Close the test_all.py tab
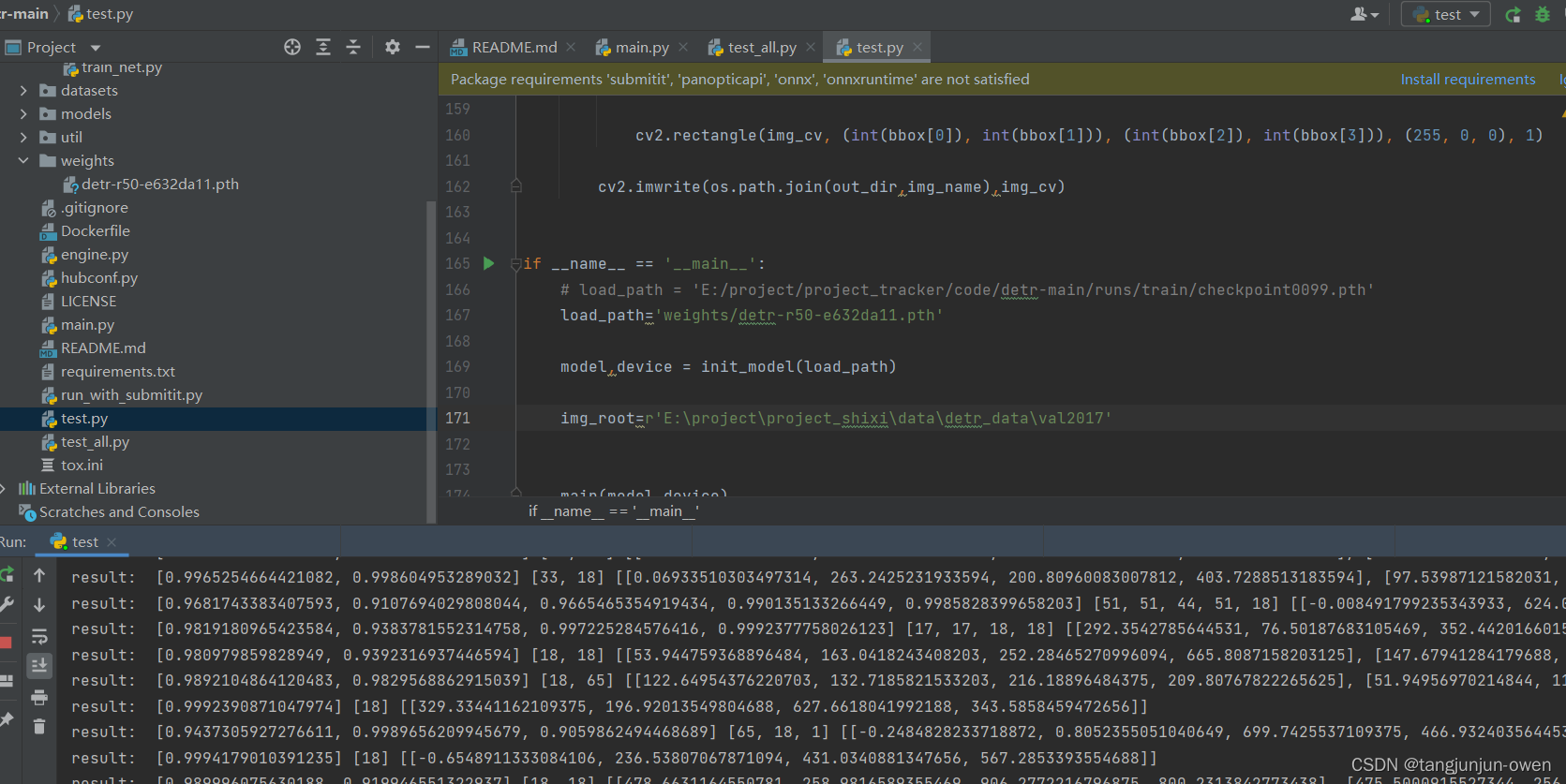Viewport: 1566px width, 784px height. pos(811,47)
